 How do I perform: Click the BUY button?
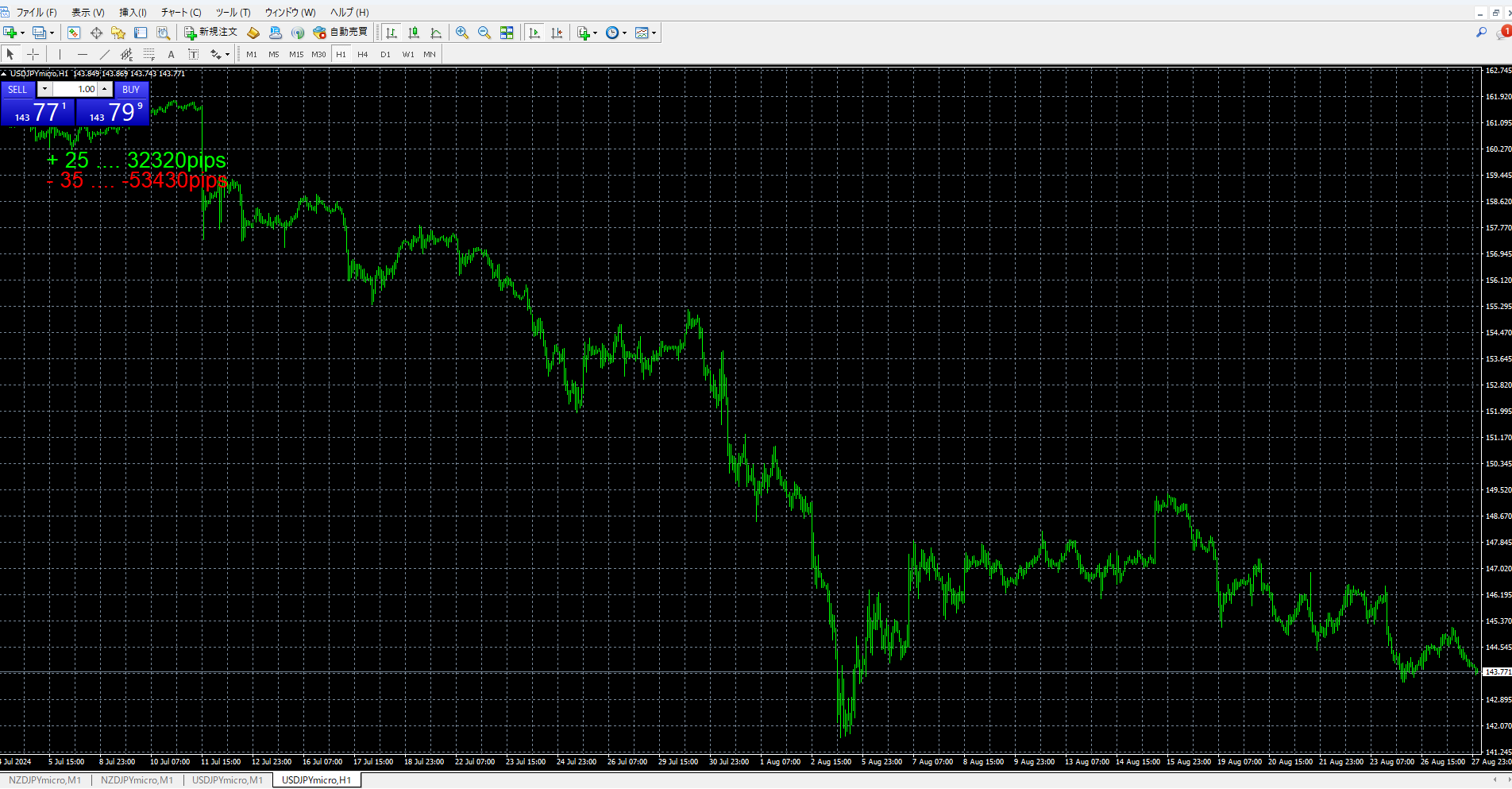click(131, 90)
